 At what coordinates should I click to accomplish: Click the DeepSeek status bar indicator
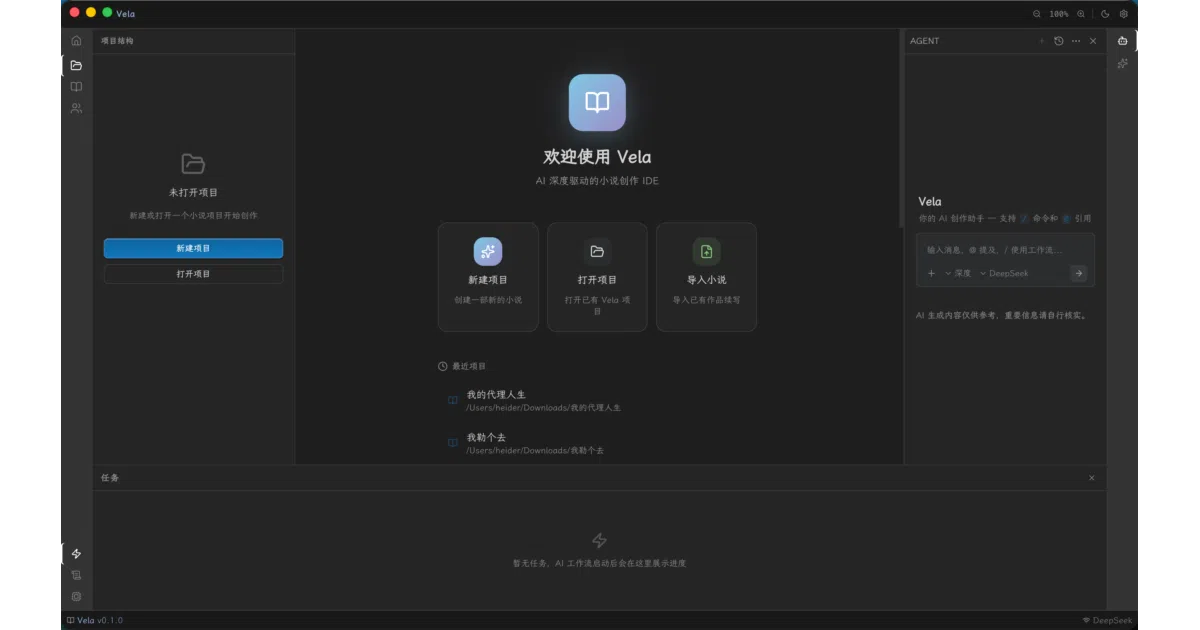click(1108, 620)
